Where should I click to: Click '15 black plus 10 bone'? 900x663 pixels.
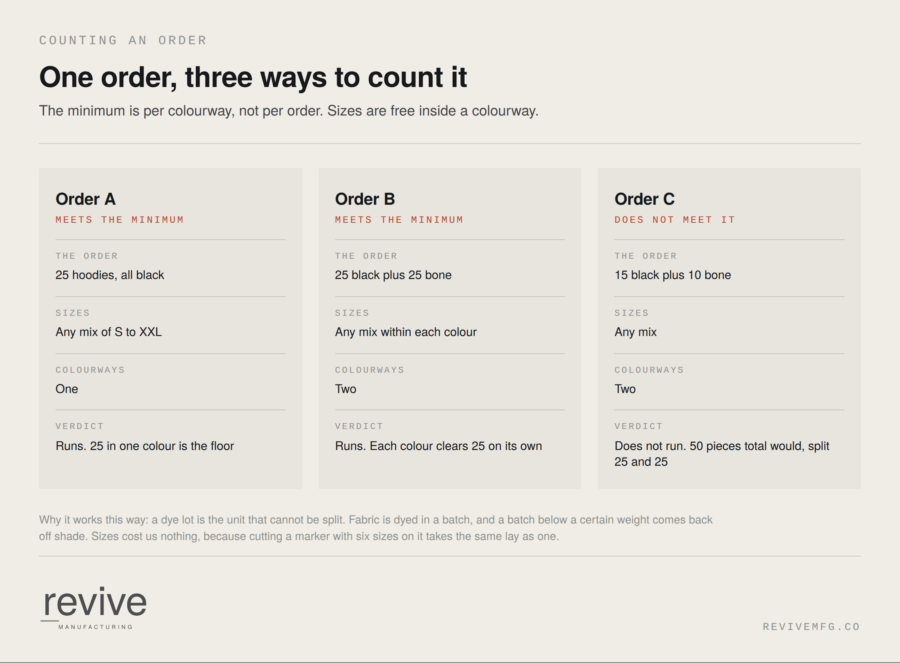click(x=673, y=275)
